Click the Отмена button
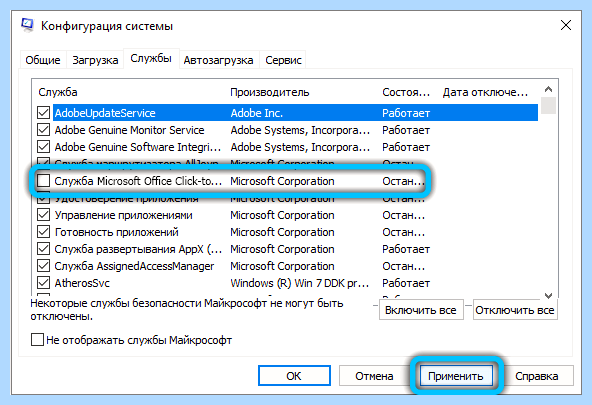The width and height of the screenshot is (592, 405). (x=374, y=376)
